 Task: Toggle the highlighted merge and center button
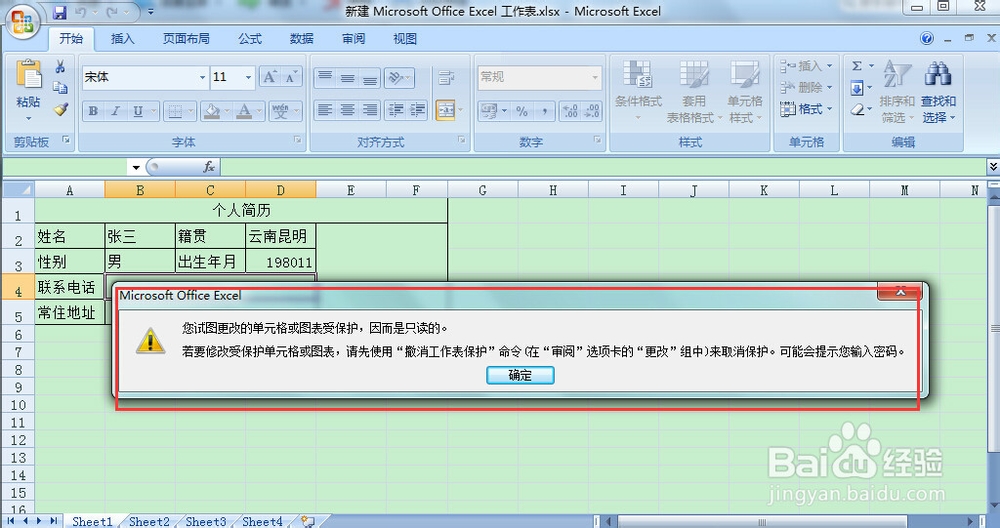point(445,110)
